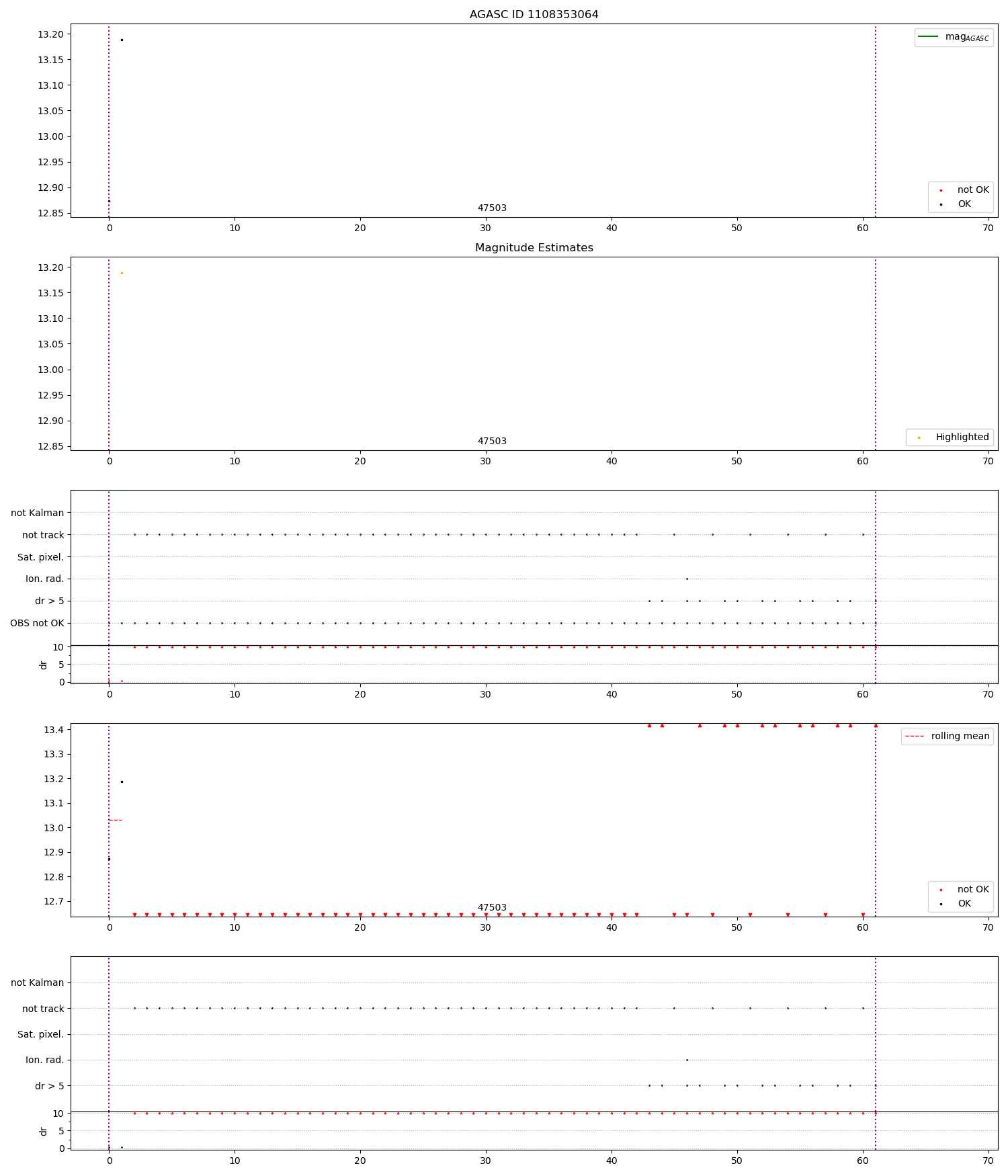This screenshot has height=1176, width=1008.
Task: Click the '47503' label in Magnitude Estimates plot
Action: point(492,441)
